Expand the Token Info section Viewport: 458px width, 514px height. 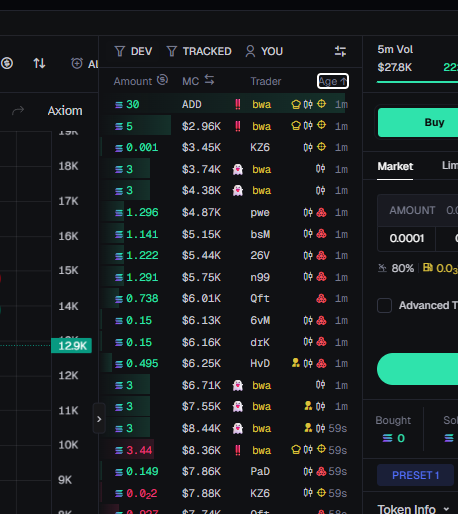413,509
